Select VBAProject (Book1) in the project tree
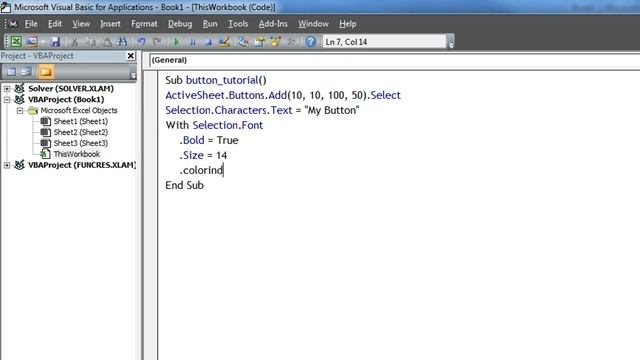This screenshot has width=640, height=360. tap(66, 99)
